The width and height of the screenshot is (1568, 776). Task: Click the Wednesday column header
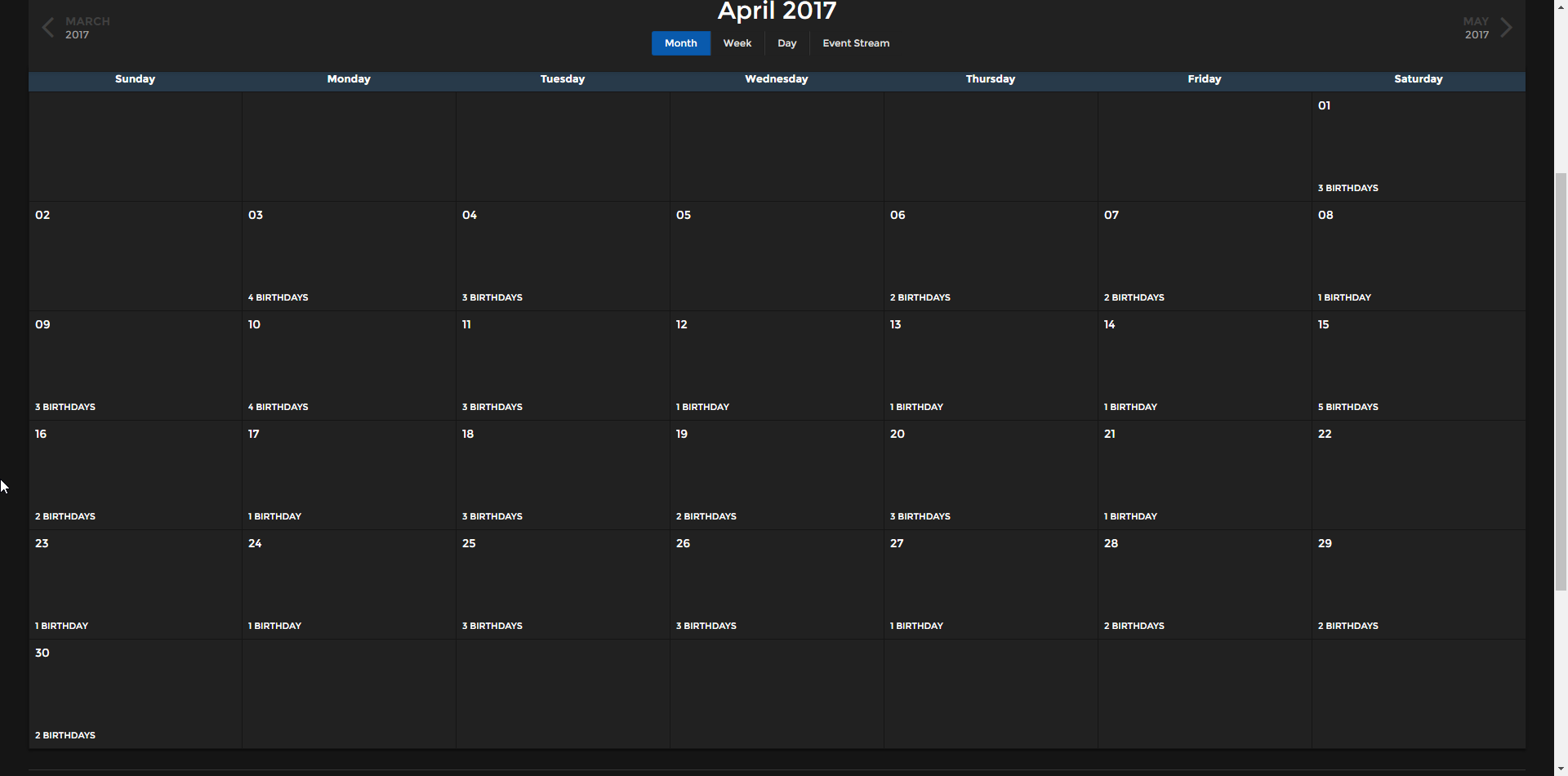click(776, 79)
